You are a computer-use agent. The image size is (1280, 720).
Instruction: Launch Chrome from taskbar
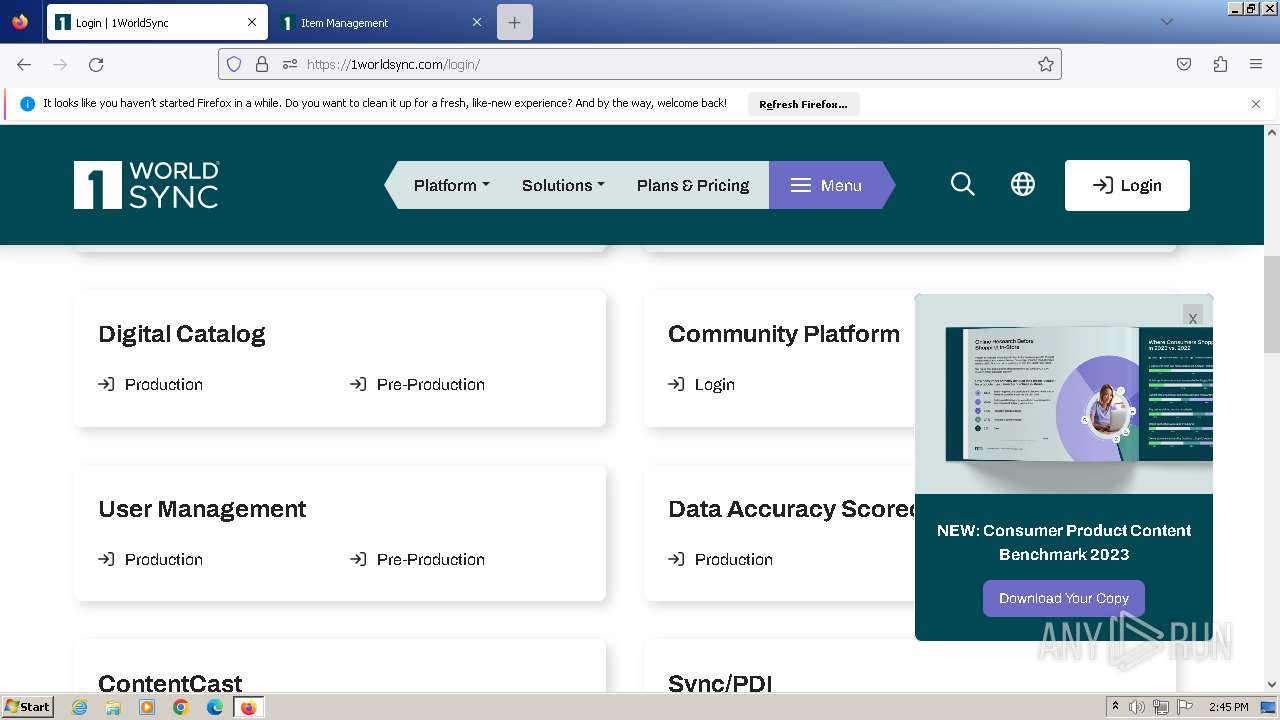tap(181, 707)
